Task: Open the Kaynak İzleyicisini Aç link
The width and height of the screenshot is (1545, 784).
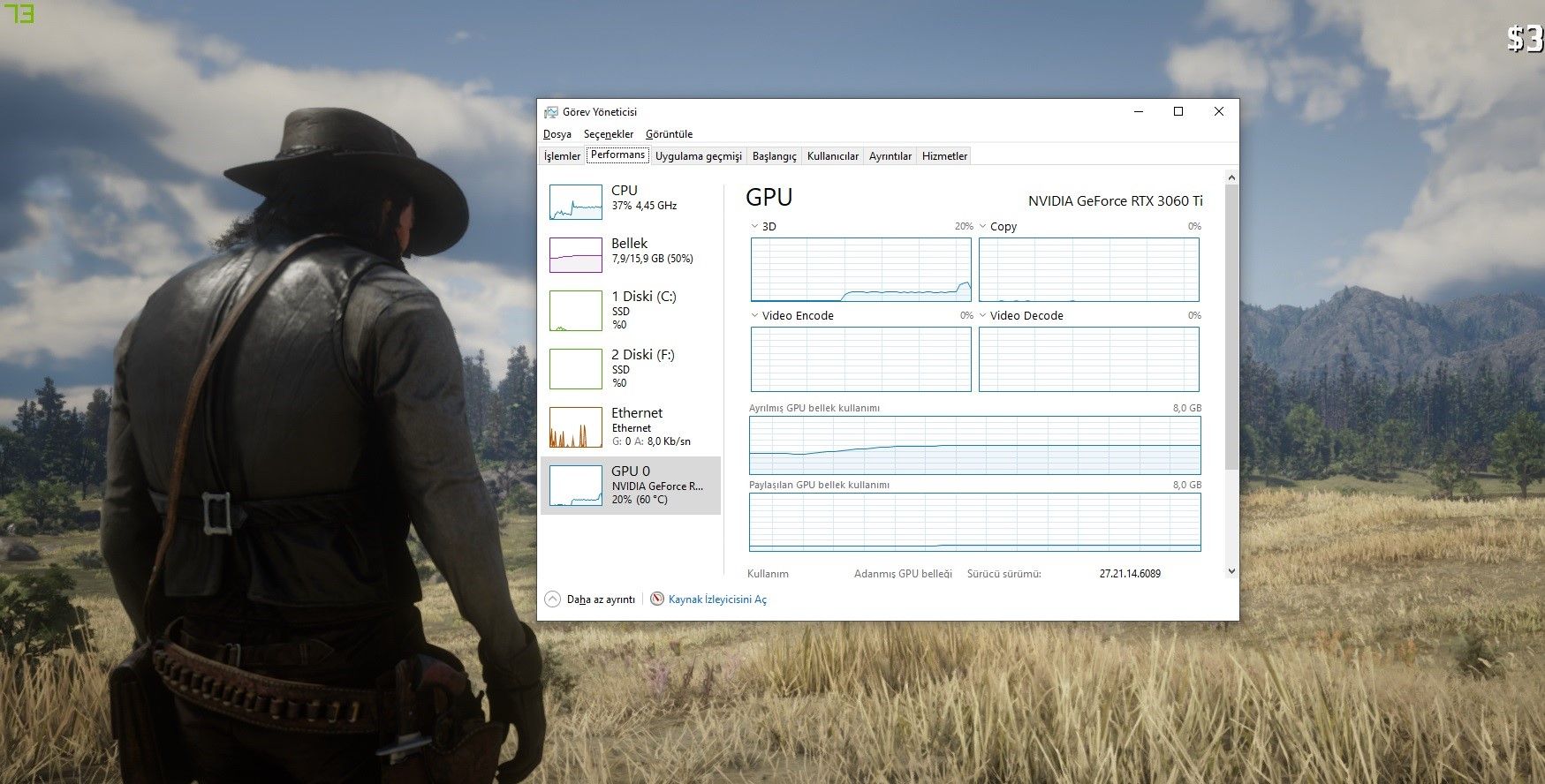Action: coord(717,599)
